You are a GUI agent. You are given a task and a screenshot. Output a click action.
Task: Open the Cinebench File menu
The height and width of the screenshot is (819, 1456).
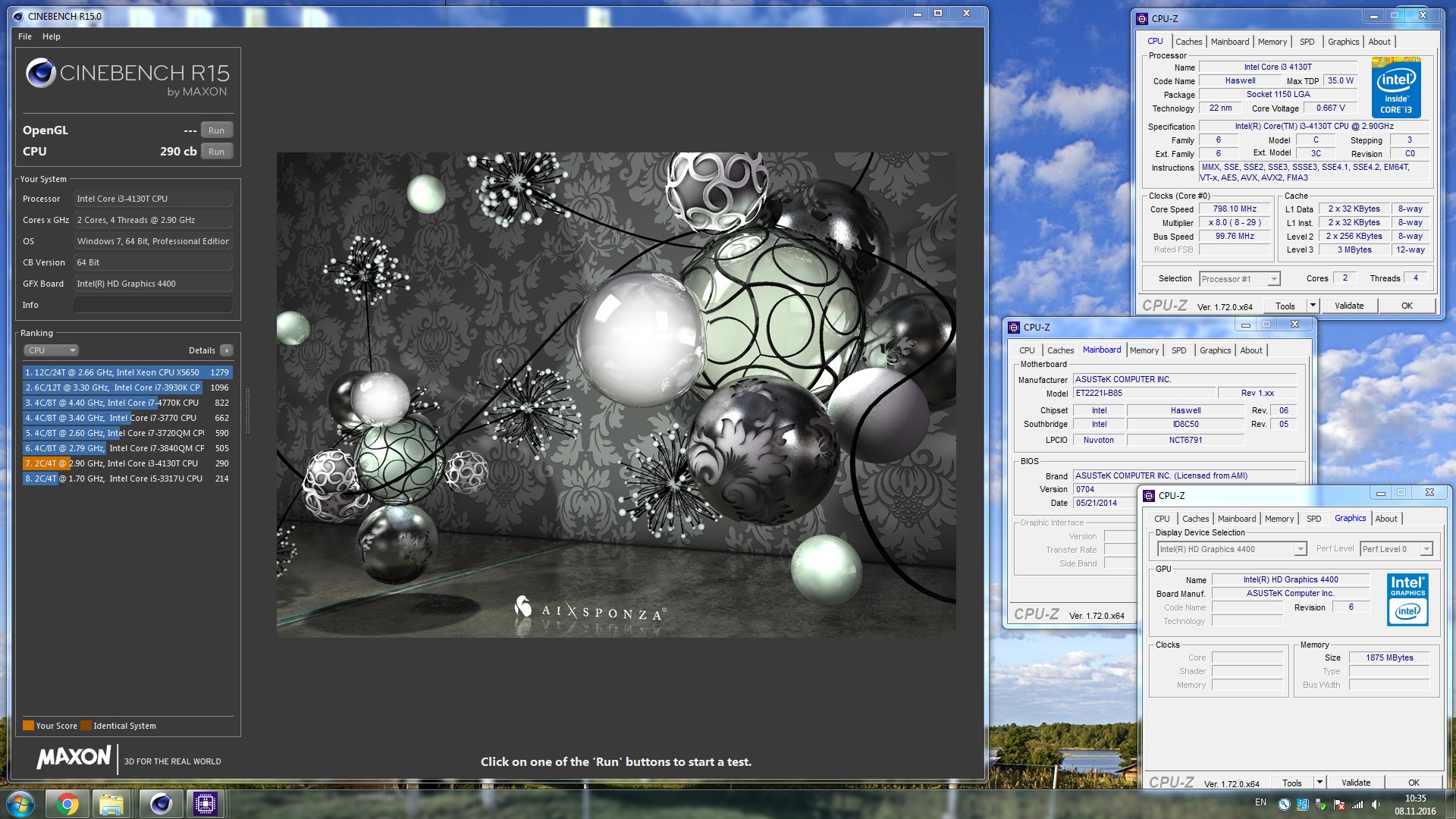coord(25,36)
